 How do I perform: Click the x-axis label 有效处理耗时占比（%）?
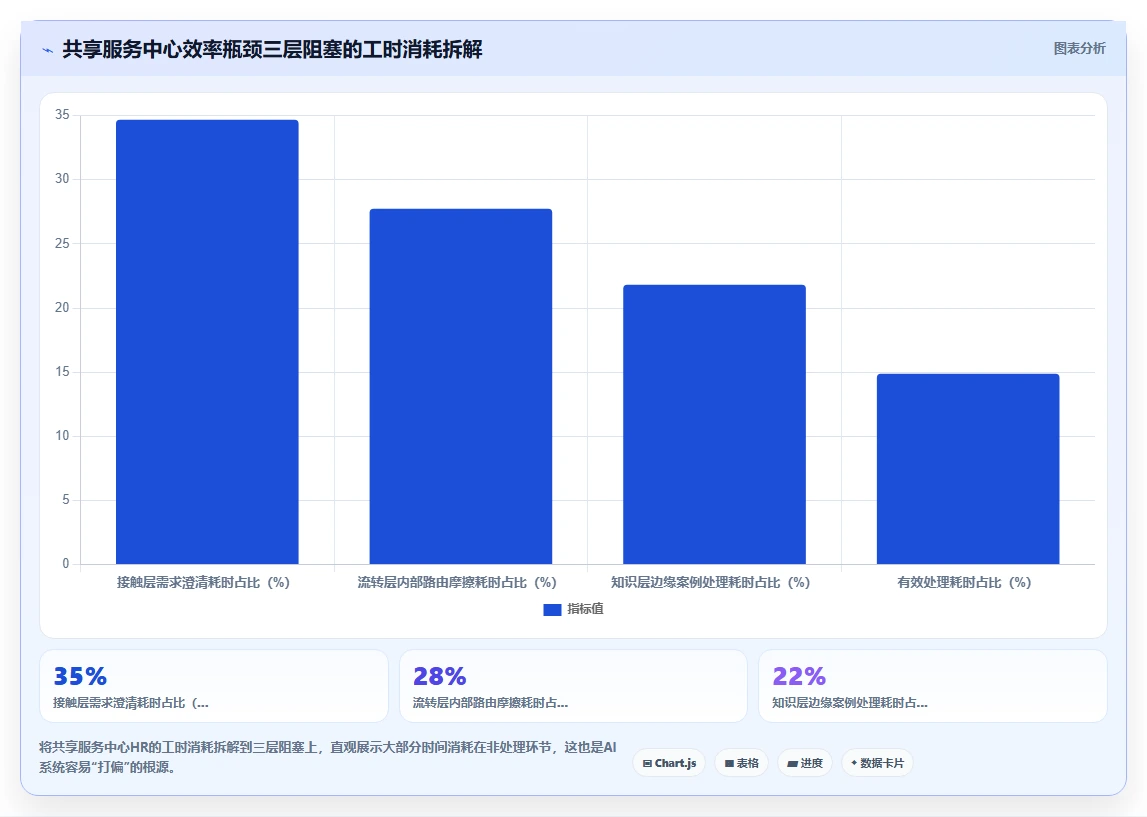(x=964, y=582)
